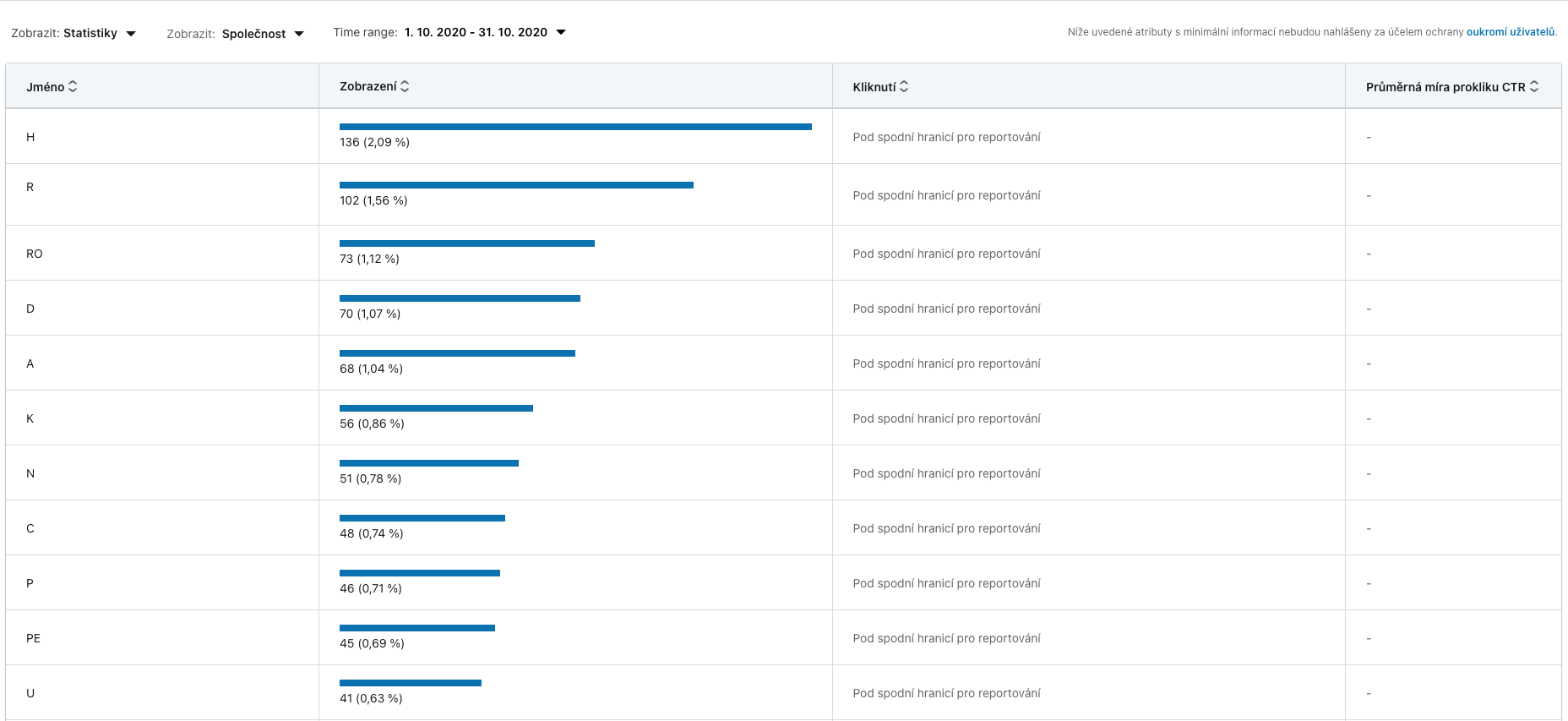Screen dimensions: 1568x721
Task: Select company row A in the table
Action: (30, 363)
